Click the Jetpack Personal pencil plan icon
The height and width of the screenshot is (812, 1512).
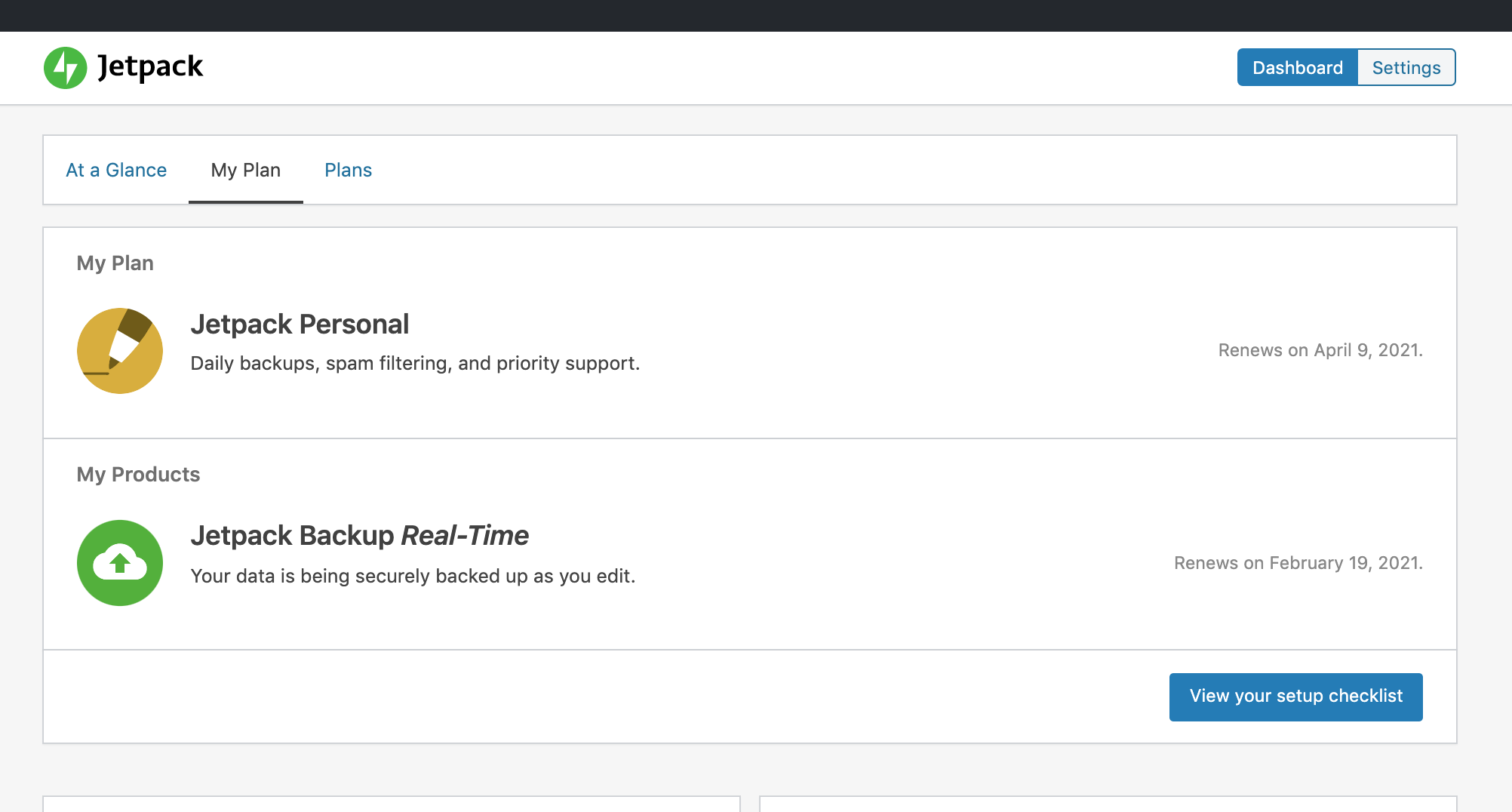tap(120, 351)
